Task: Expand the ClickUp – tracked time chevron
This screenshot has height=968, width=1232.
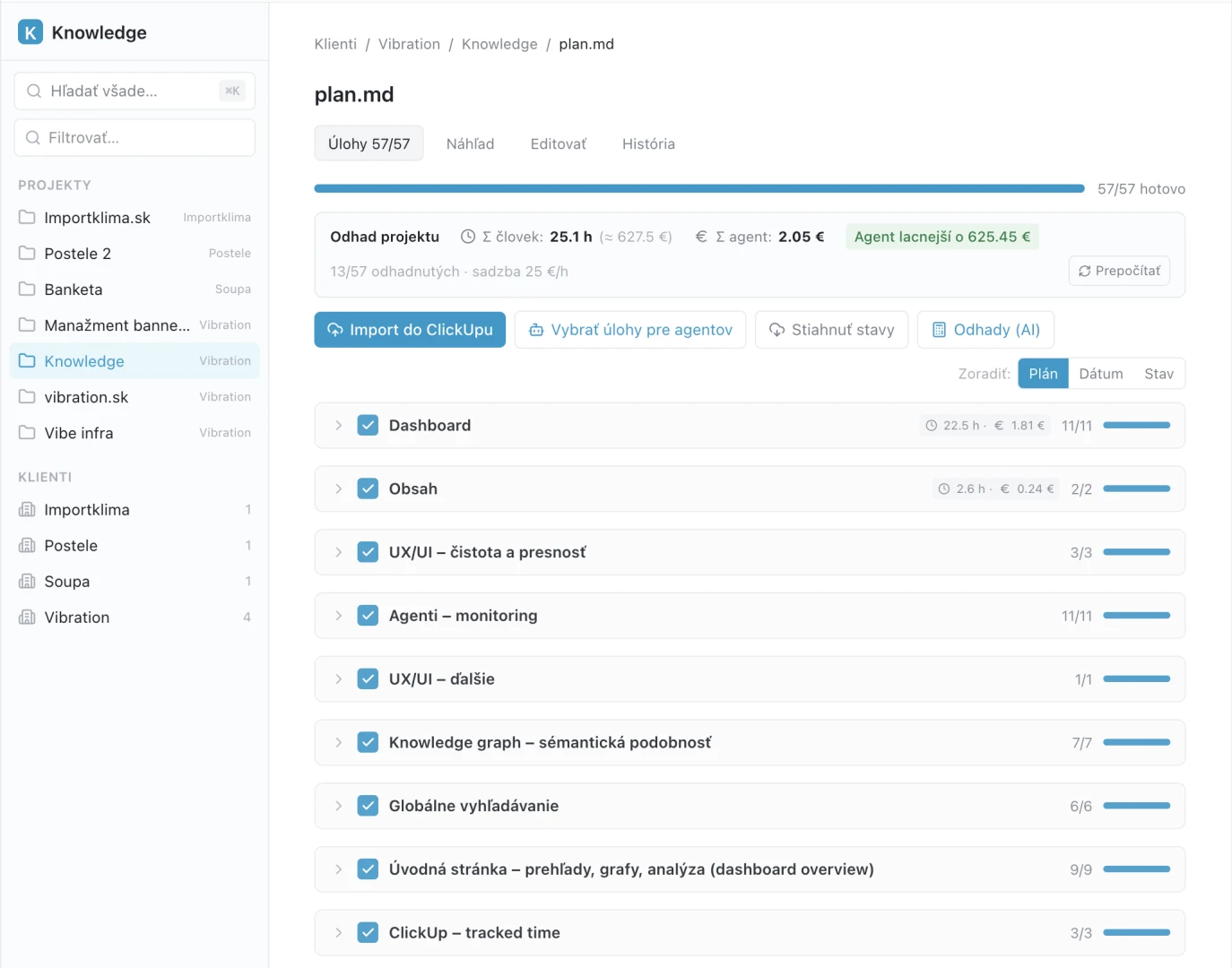Action: 338,933
